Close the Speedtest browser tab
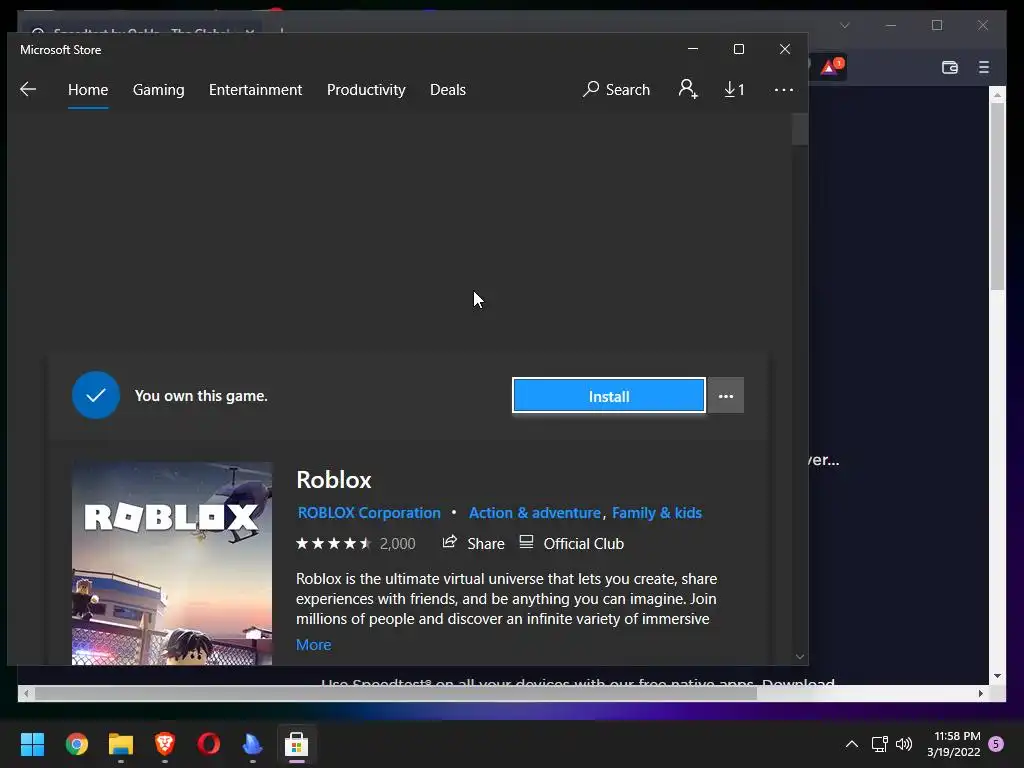 249,31
